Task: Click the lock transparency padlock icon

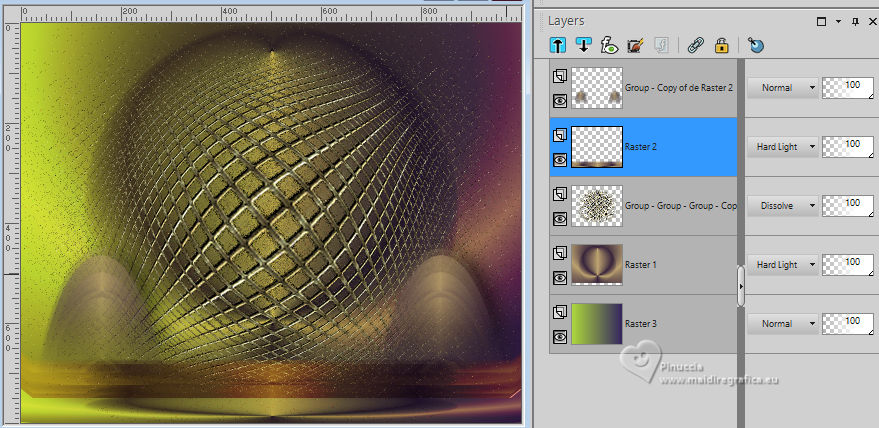Action: point(721,45)
